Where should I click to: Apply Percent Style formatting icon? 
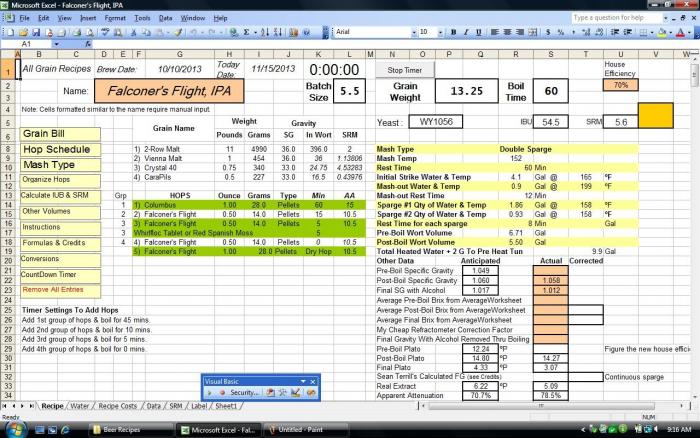pyautogui.click(x=561, y=32)
